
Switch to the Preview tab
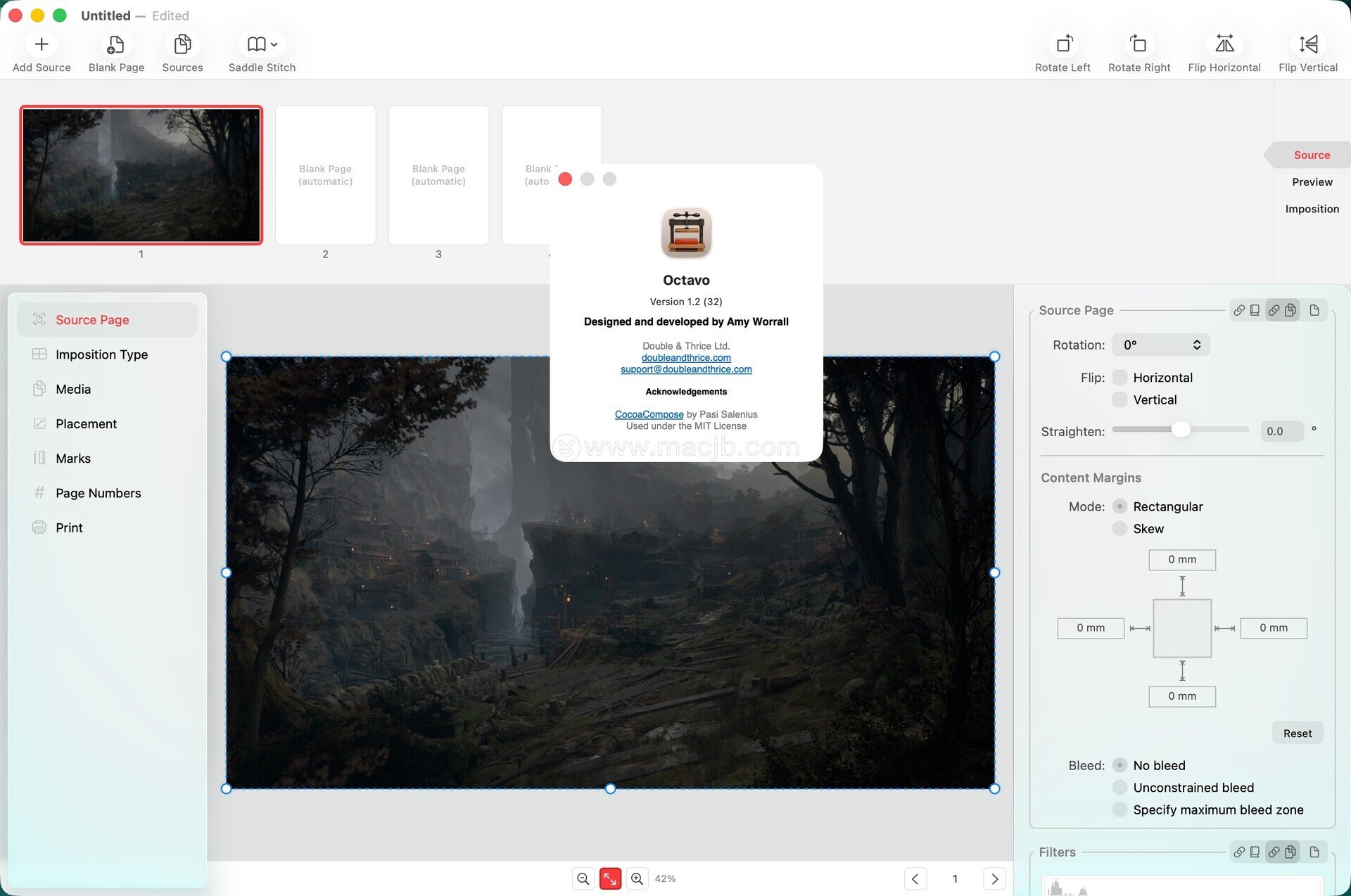1312,181
